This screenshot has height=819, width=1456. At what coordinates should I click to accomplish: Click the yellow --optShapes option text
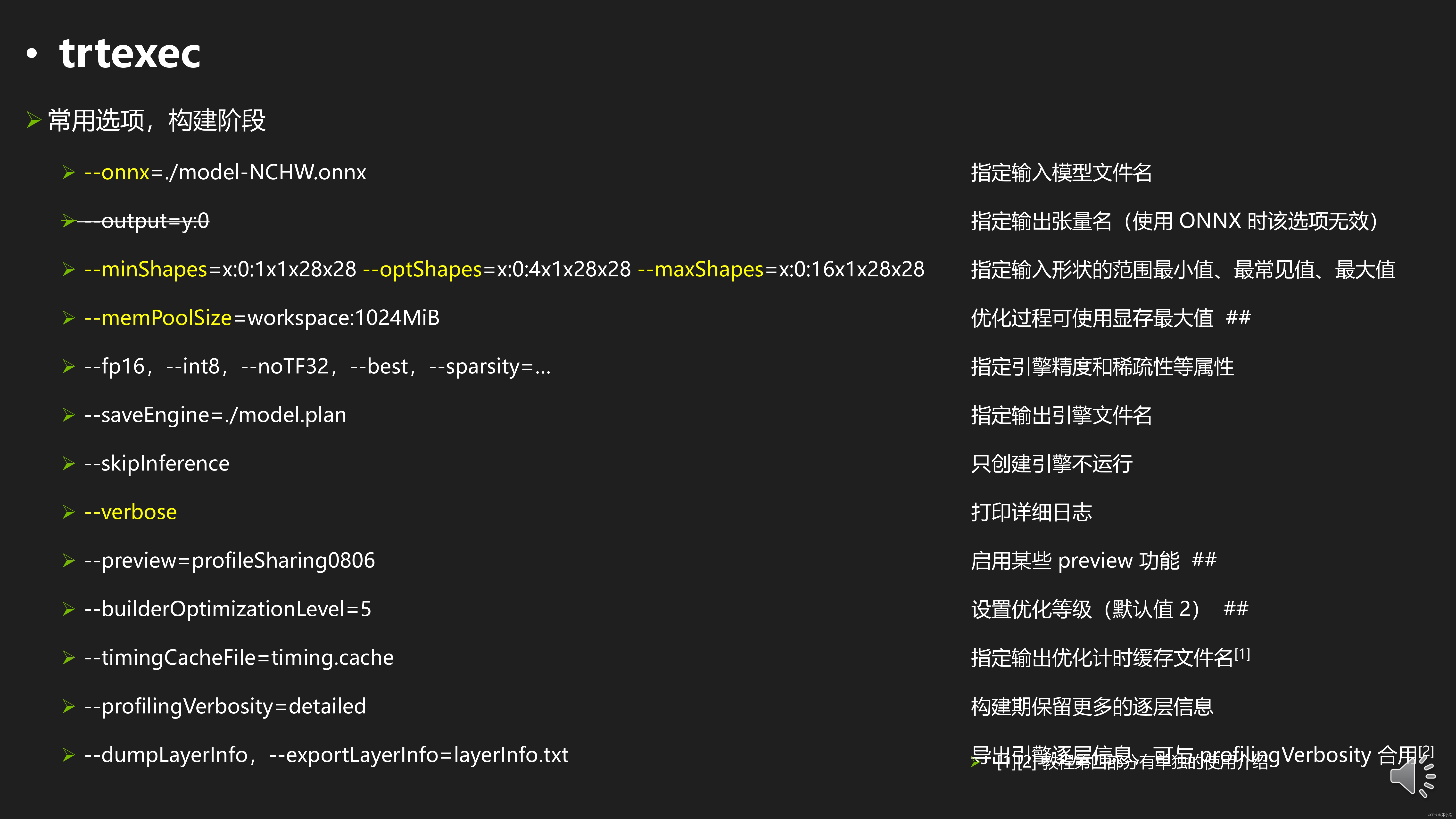coord(422,270)
